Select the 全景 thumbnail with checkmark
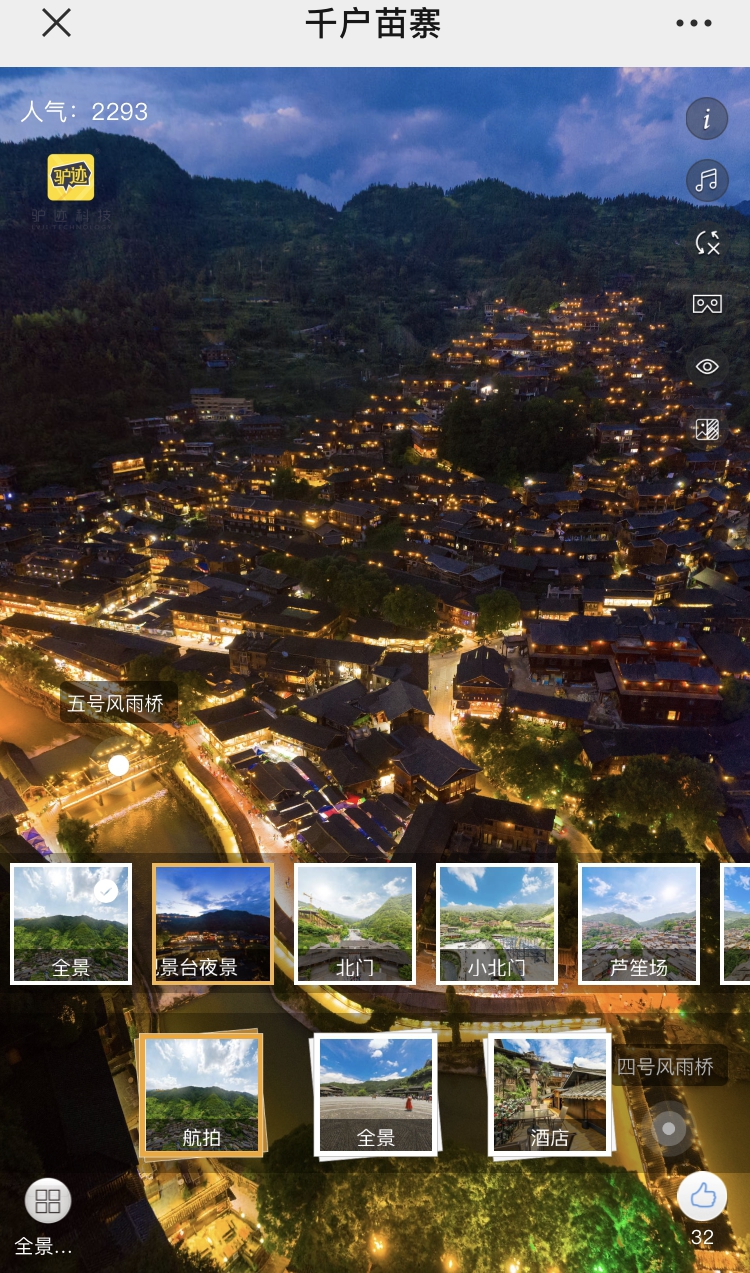This screenshot has height=1273, width=750. point(71,924)
